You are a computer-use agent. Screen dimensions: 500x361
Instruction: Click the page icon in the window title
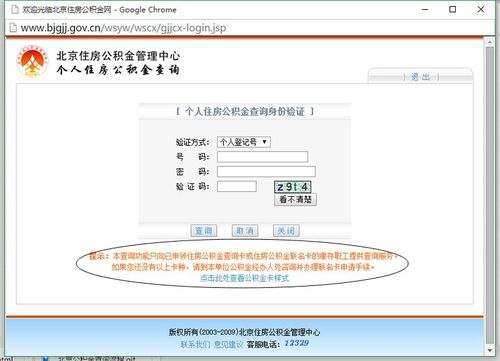(15, 9)
